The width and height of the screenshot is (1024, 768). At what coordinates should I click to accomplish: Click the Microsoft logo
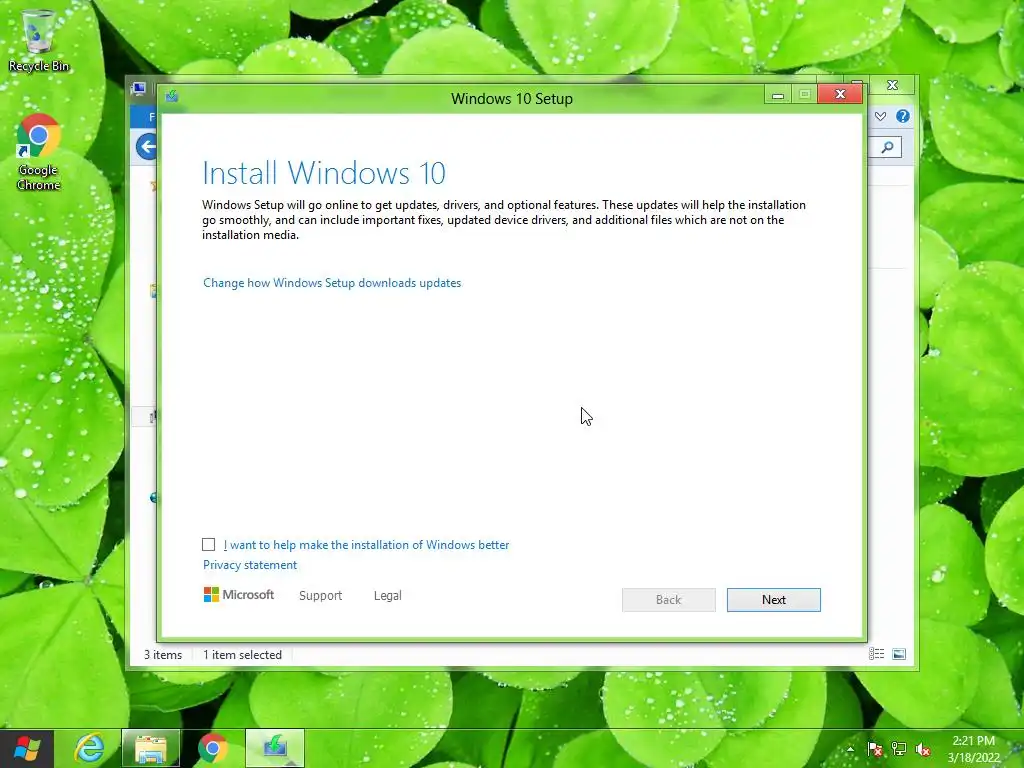239,594
